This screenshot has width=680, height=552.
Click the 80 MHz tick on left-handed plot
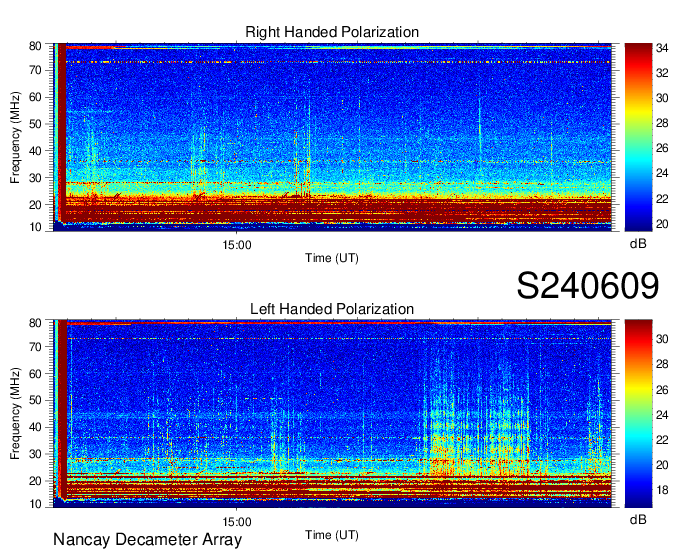(35, 323)
